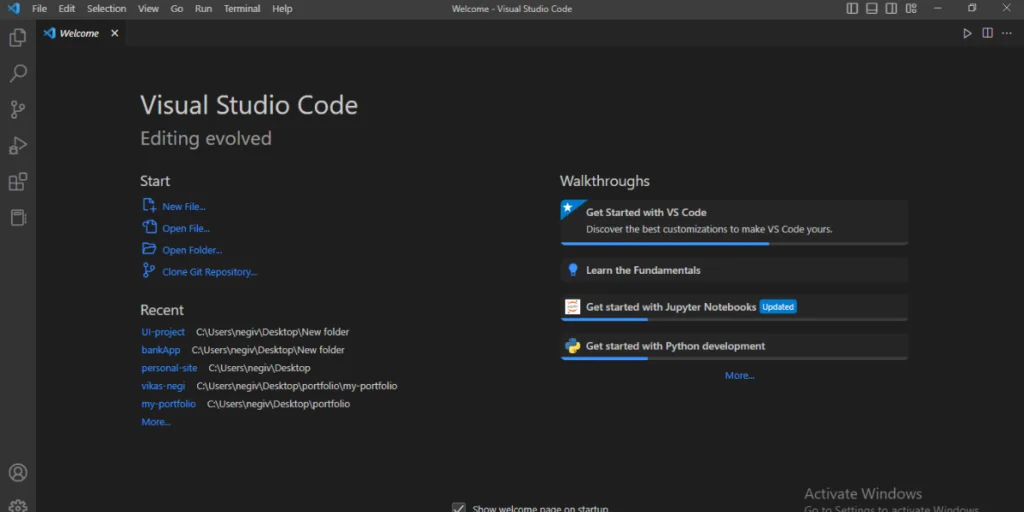Toggle the primary side bar layout icon
Screen dimensions: 1024x512
pyautogui.click(x=852, y=8)
